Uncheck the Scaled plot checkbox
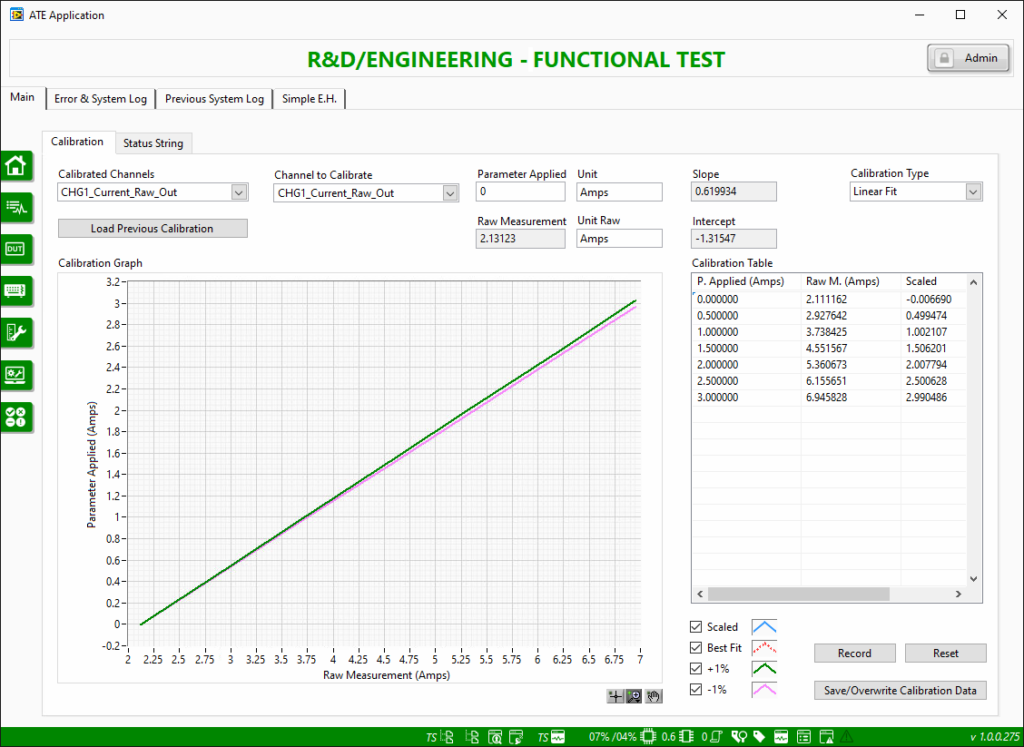This screenshot has width=1024, height=747. pos(696,627)
